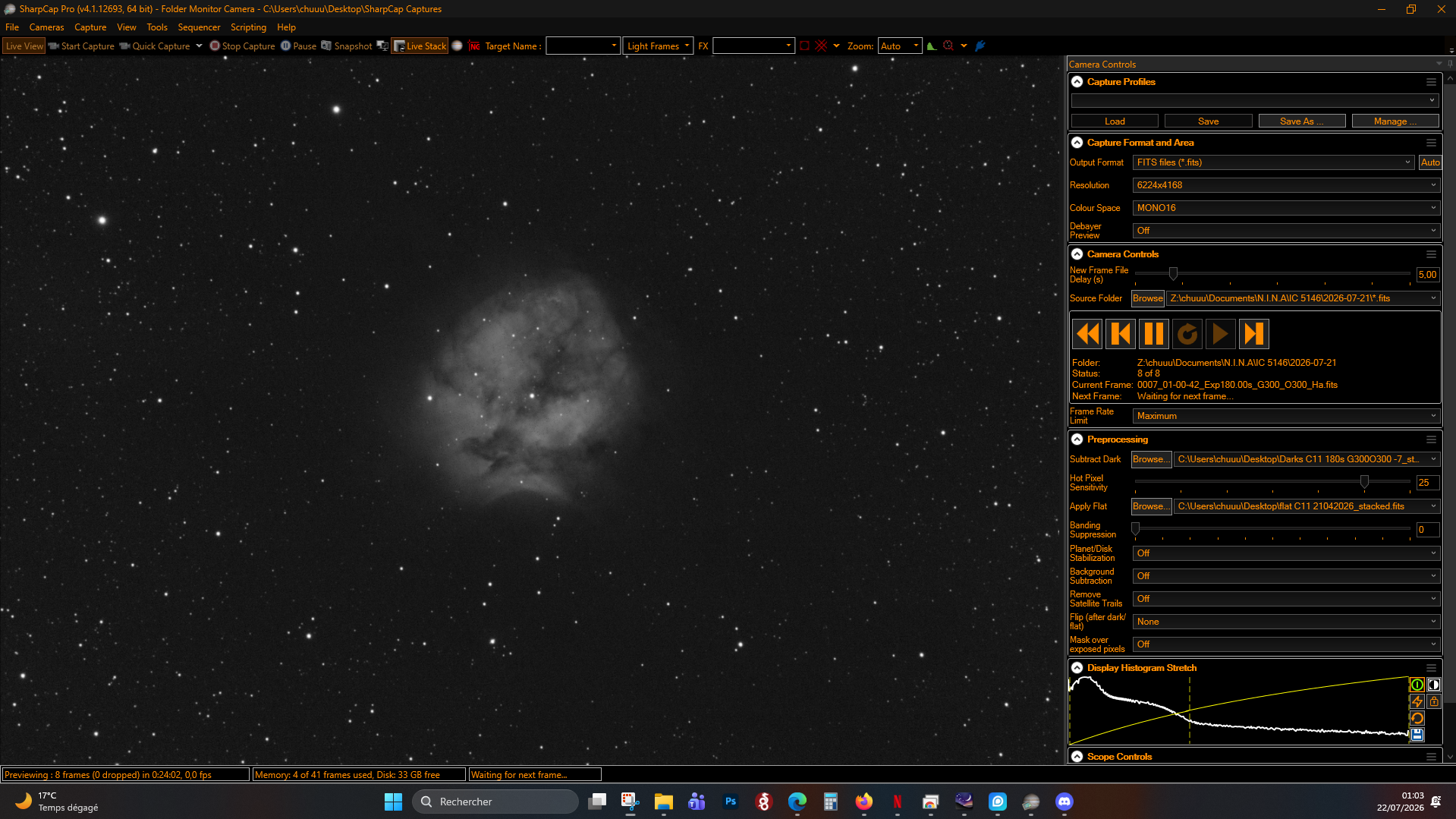Viewport: 1456px width, 819px height.
Task: Open the Resolution dropdown showing 6224x4168
Action: pyautogui.click(x=1285, y=185)
